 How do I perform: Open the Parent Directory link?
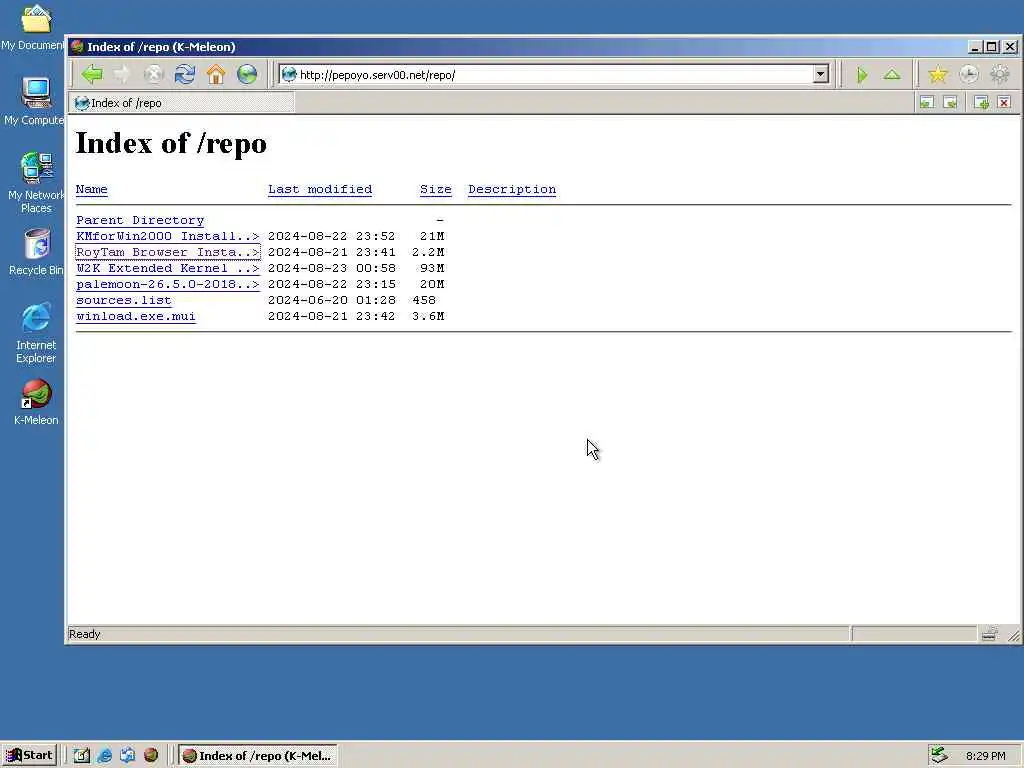coord(140,220)
